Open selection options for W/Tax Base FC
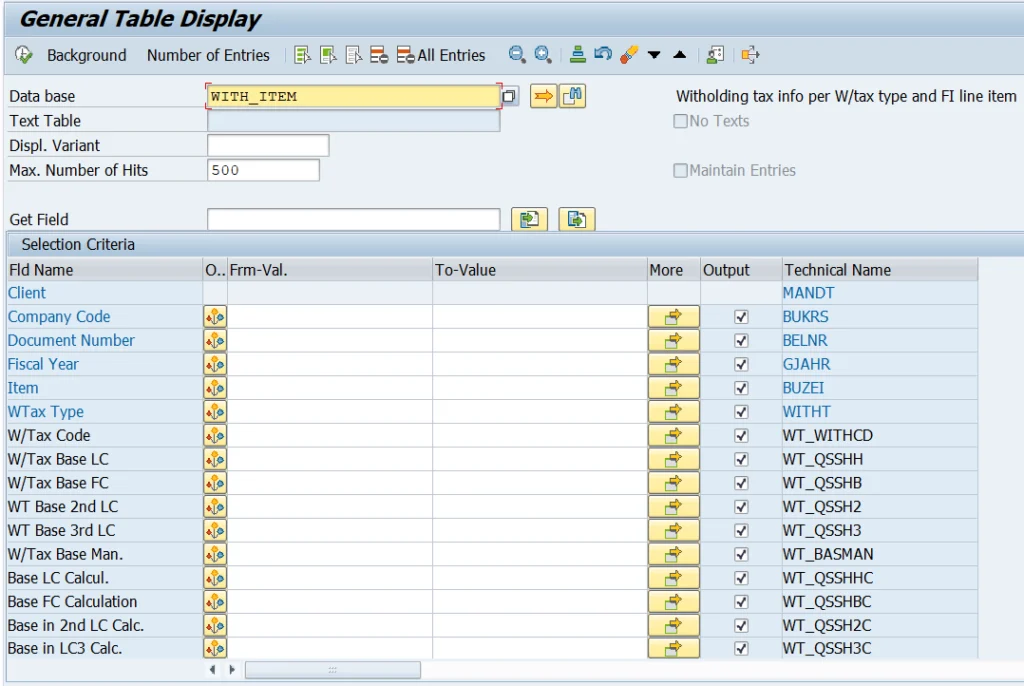Screen dimensions: 1024x686 pos(215,483)
